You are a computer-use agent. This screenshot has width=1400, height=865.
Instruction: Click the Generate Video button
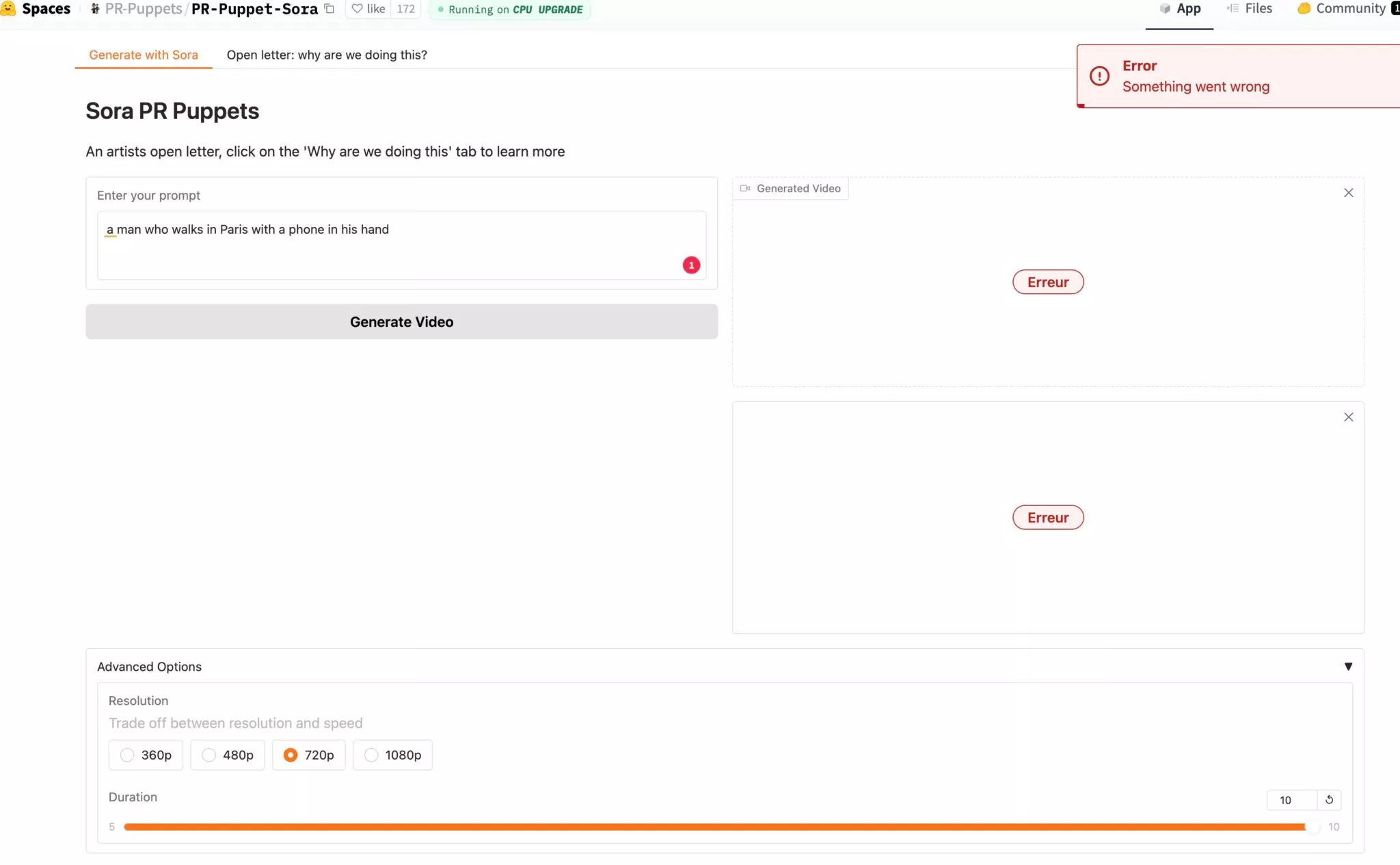click(x=401, y=321)
